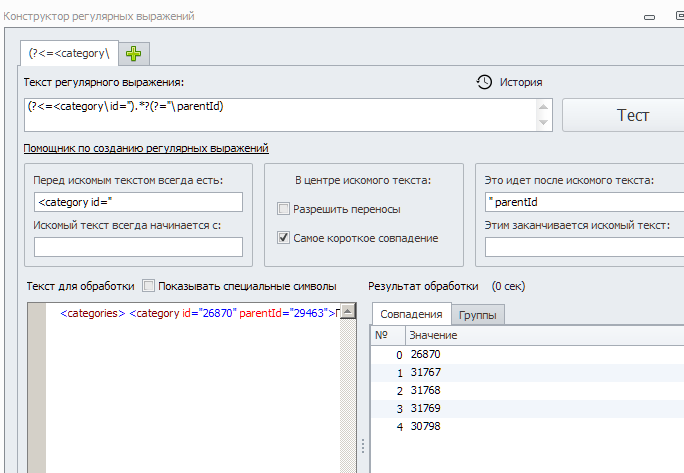The image size is (684, 473).
Task: Open 'История' of regular expressions
Action: (x=522, y=82)
